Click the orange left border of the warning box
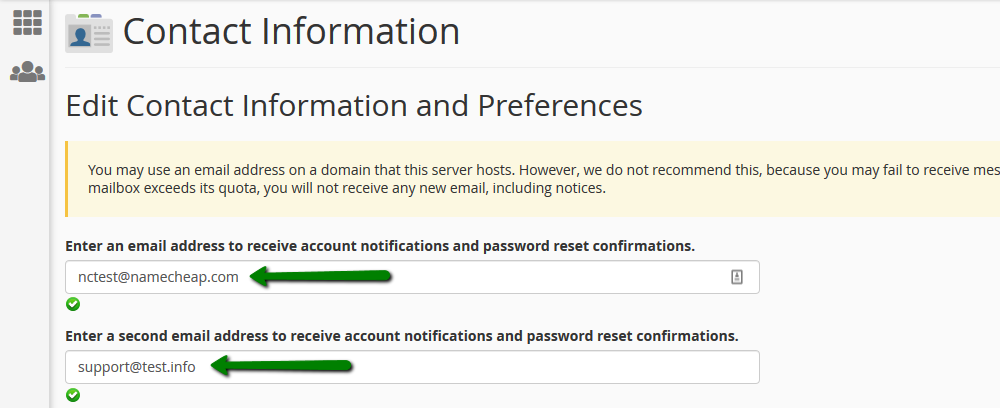Screen dimensions: 1000x408 point(66,179)
